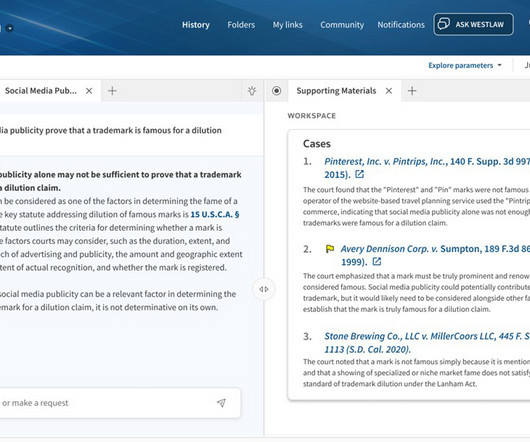
Task: Select the Supporting Materials tab
Action: 336,91
